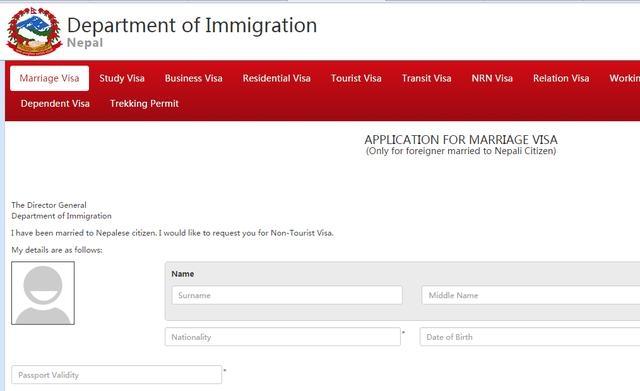This screenshot has width=640, height=391.
Task: Go to the Tourist Visa tab
Action: pyautogui.click(x=356, y=78)
